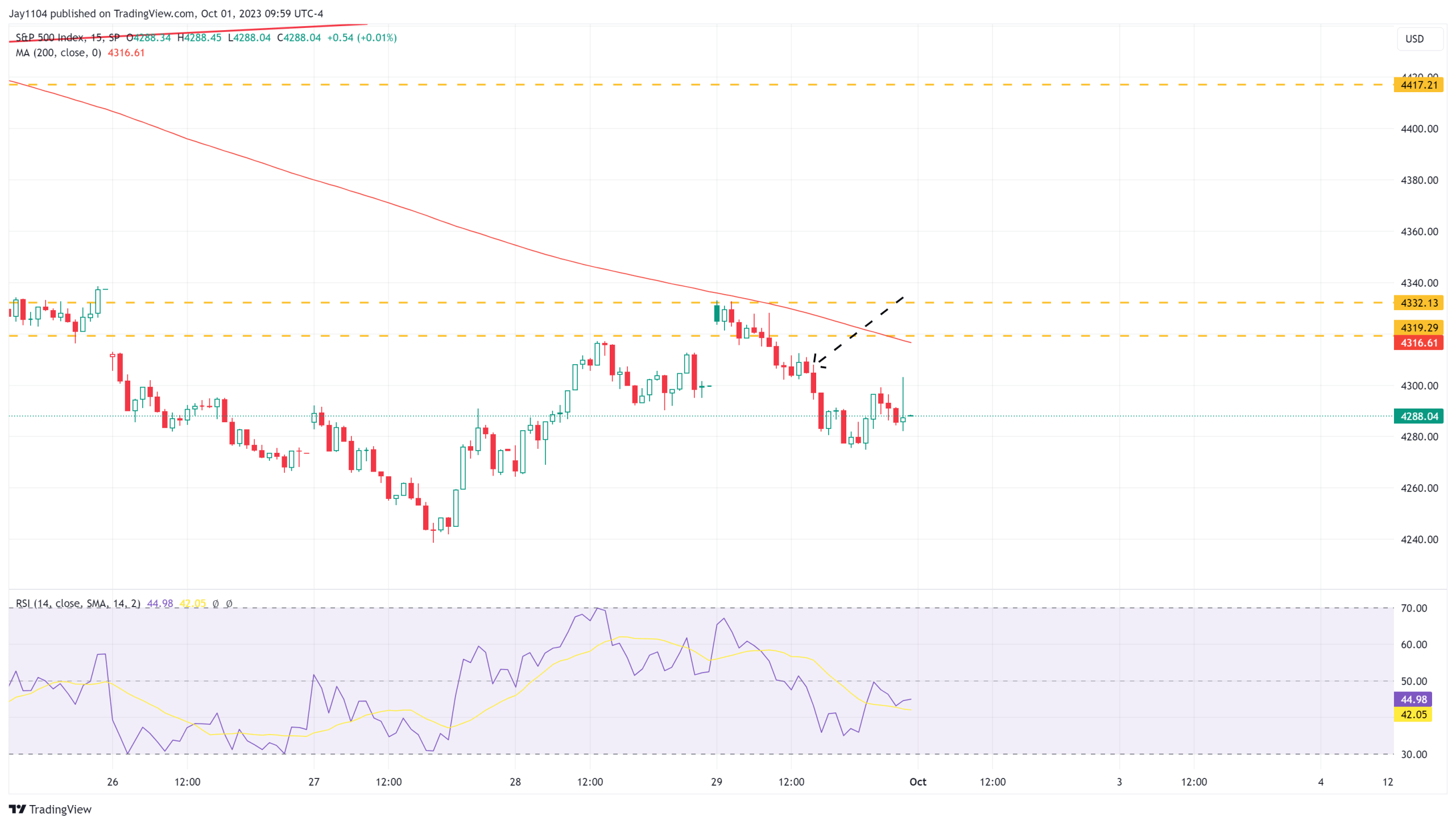The image size is (1456, 825).
Task: Click the 27 date label on time axis
Action: [x=314, y=782]
